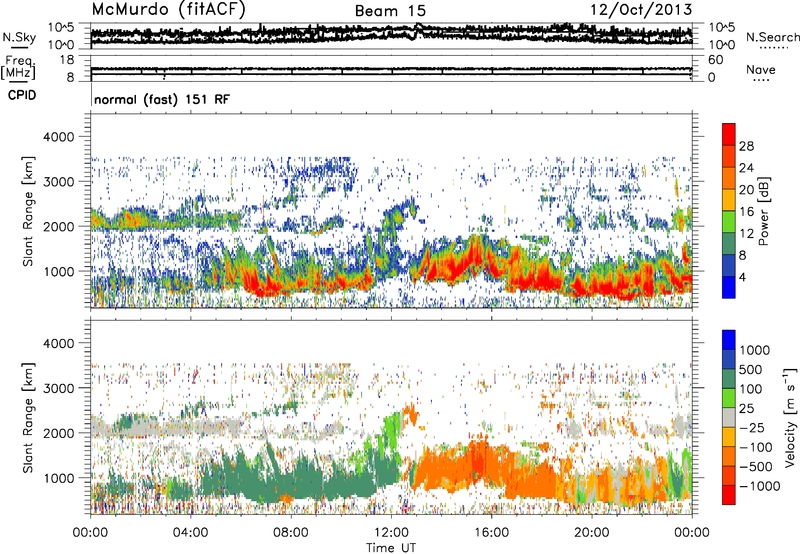Select the gray -25 to 25 velocity swatch
800x554 pixels.
pos(729,417)
